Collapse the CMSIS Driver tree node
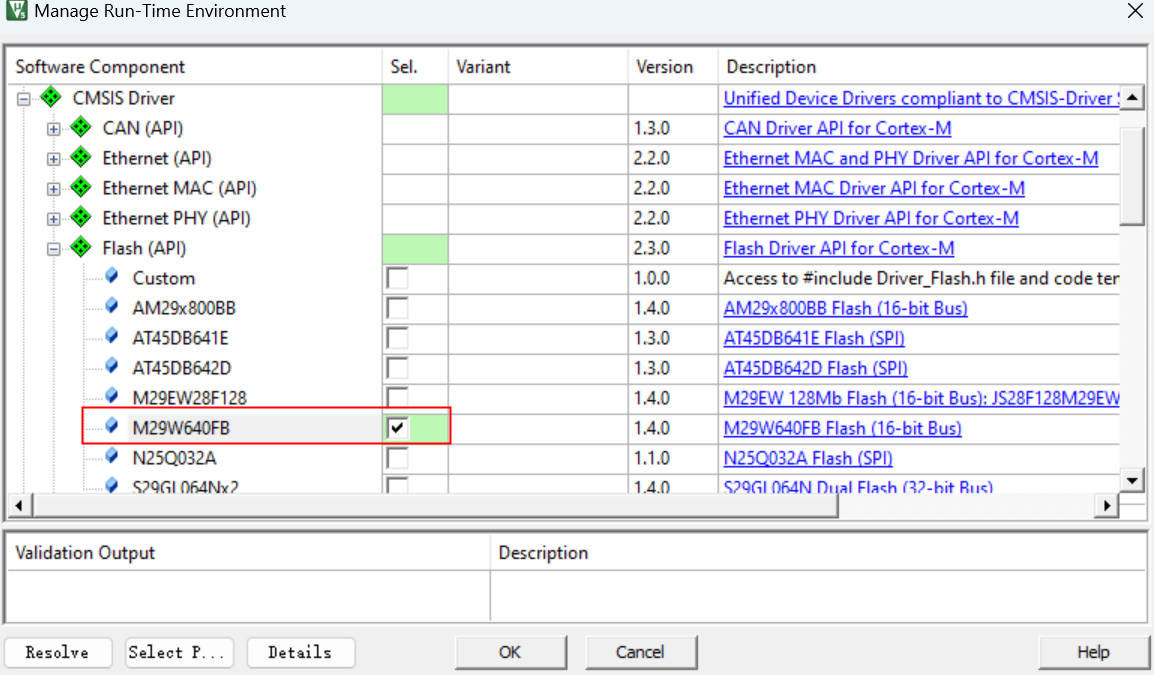 pos(23,99)
